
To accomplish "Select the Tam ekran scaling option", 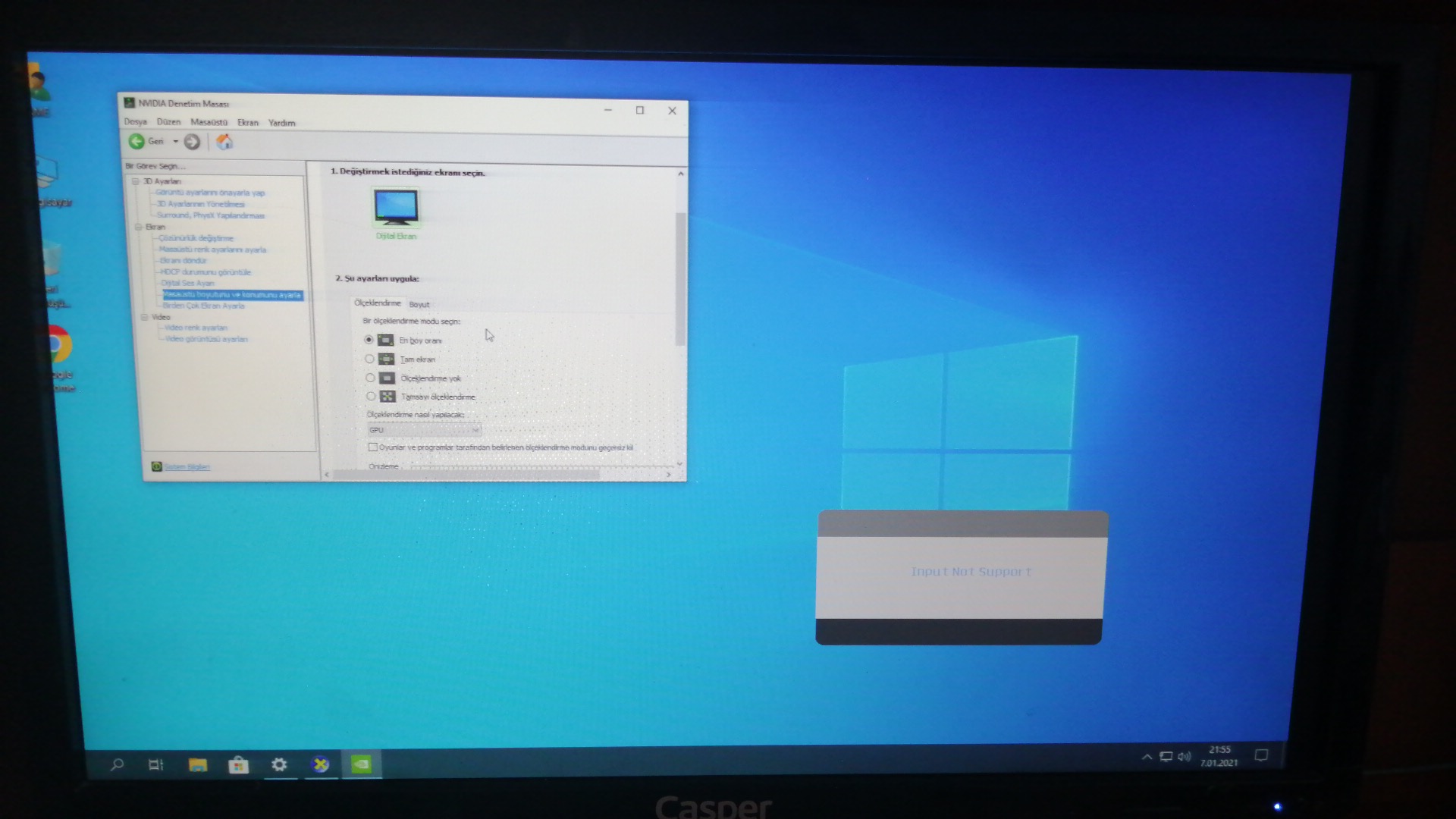I will pos(370,359).
